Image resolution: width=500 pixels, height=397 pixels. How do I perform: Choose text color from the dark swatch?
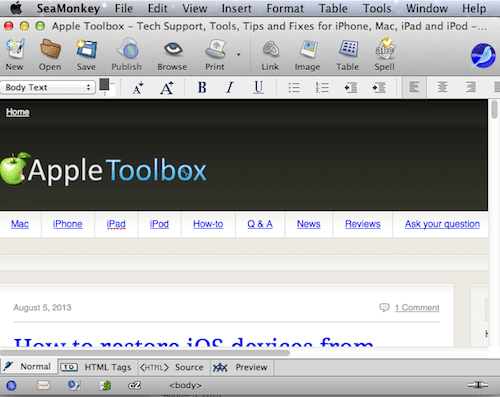pyautogui.click(x=104, y=84)
